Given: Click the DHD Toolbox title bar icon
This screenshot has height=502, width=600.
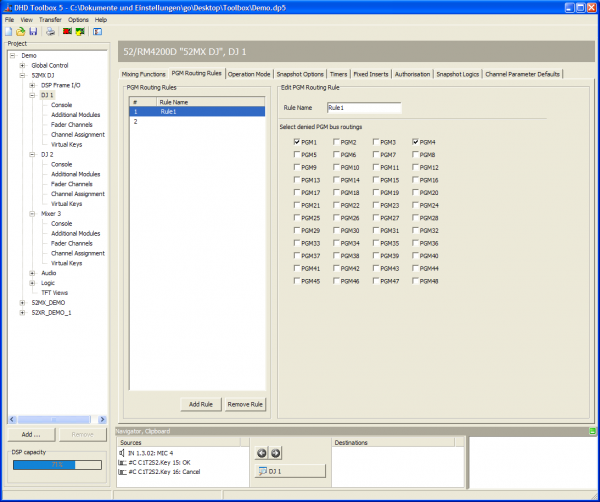Looking at the screenshot, I should 8,8.
